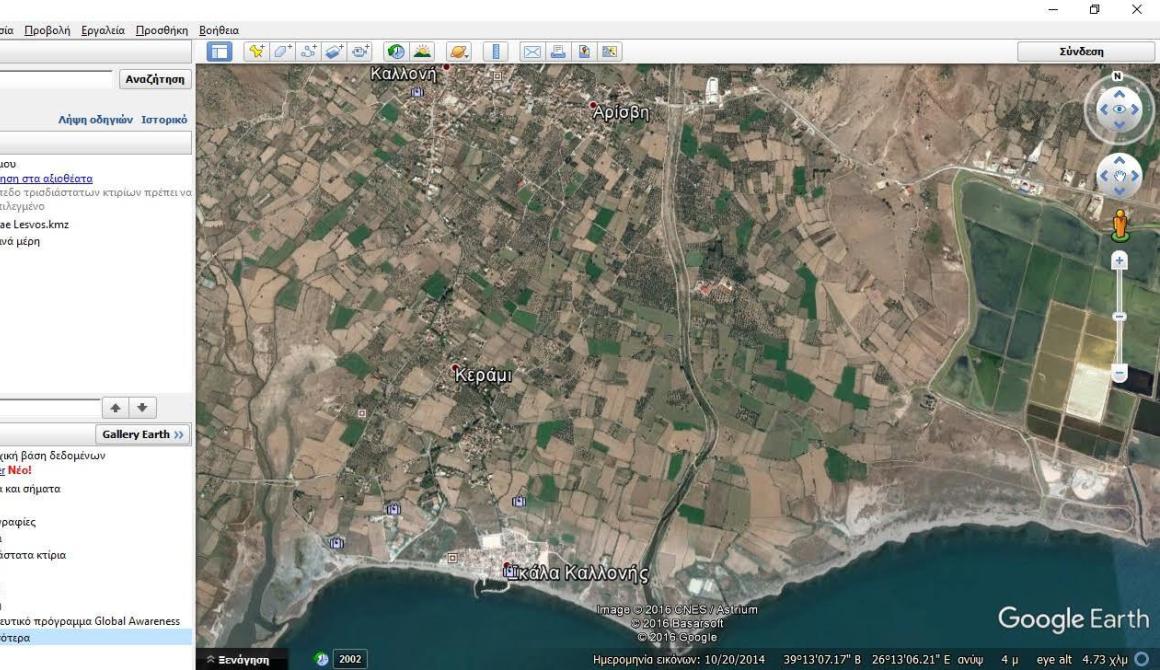Screen dimensions: 1160x670
Task: Open the Προσθήκη menu
Action: (x=162, y=30)
